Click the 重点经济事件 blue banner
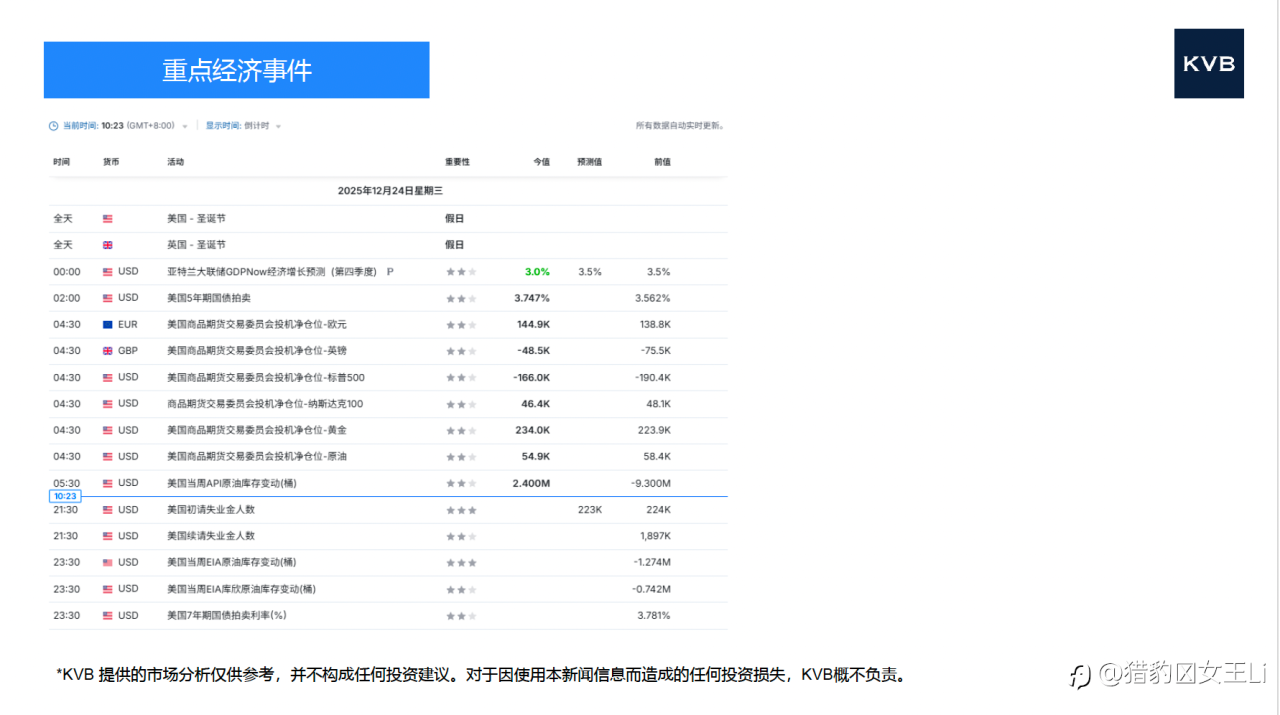Viewport: 1280px width, 715px height. pos(237,70)
